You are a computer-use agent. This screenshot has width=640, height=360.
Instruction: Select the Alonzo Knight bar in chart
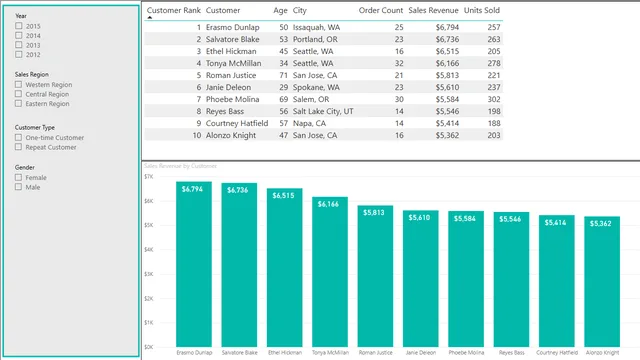point(602,282)
